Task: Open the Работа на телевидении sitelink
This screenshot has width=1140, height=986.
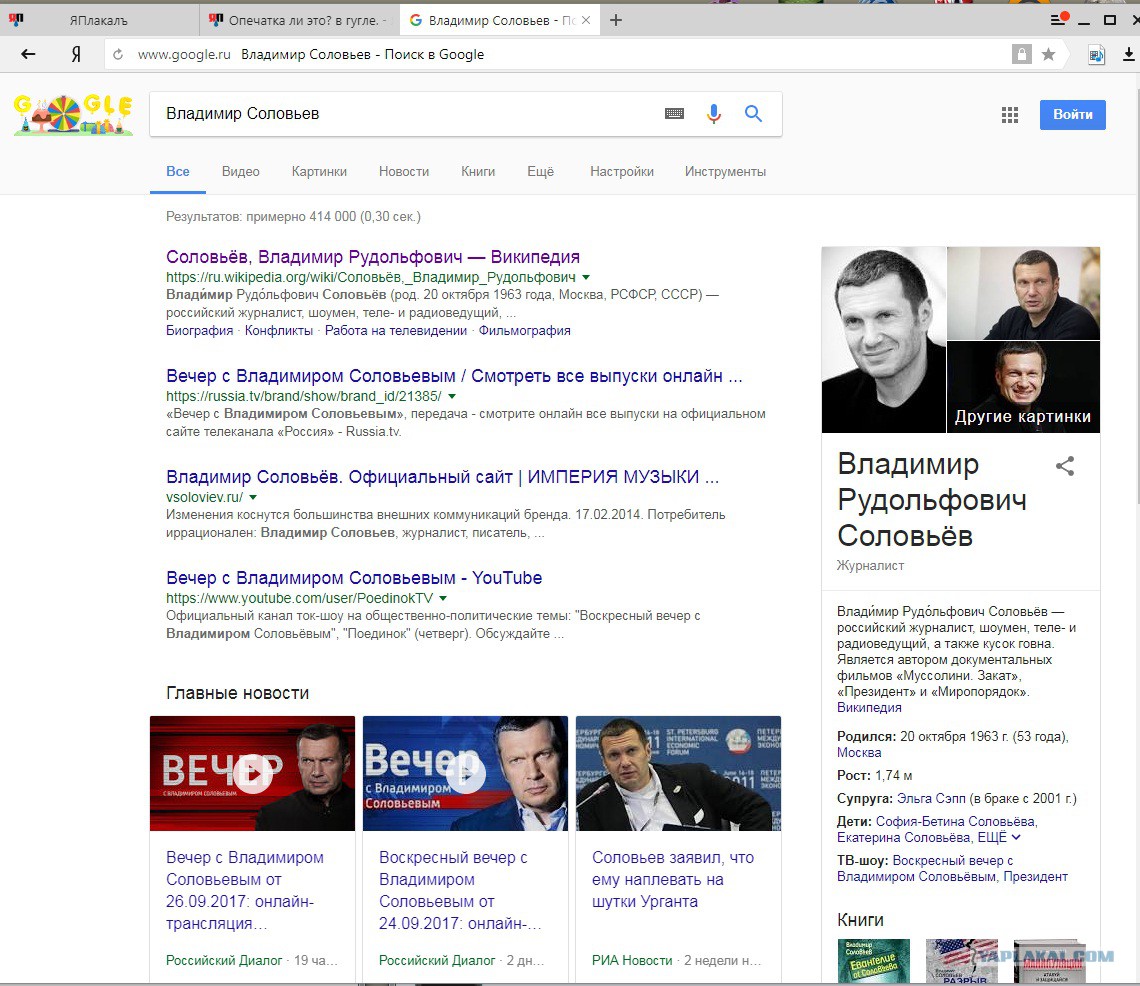Action: pos(396,331)
